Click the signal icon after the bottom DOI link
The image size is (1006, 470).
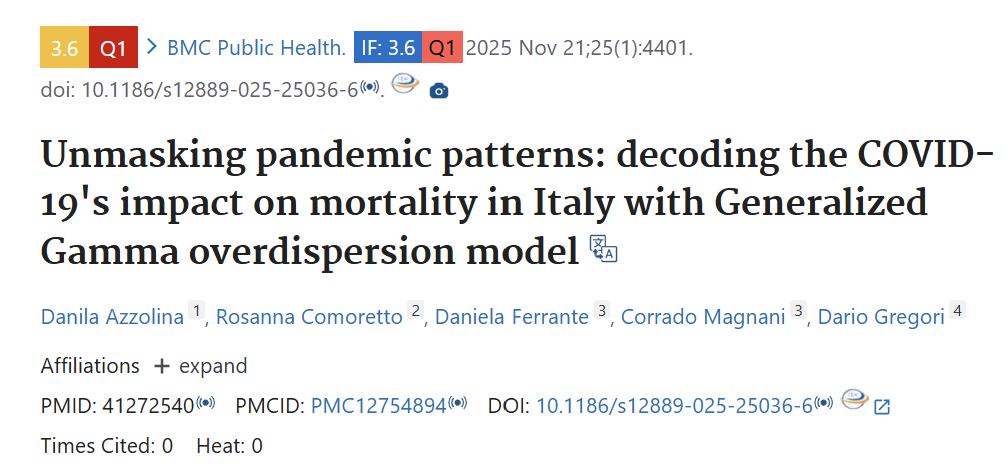(824, 404)
